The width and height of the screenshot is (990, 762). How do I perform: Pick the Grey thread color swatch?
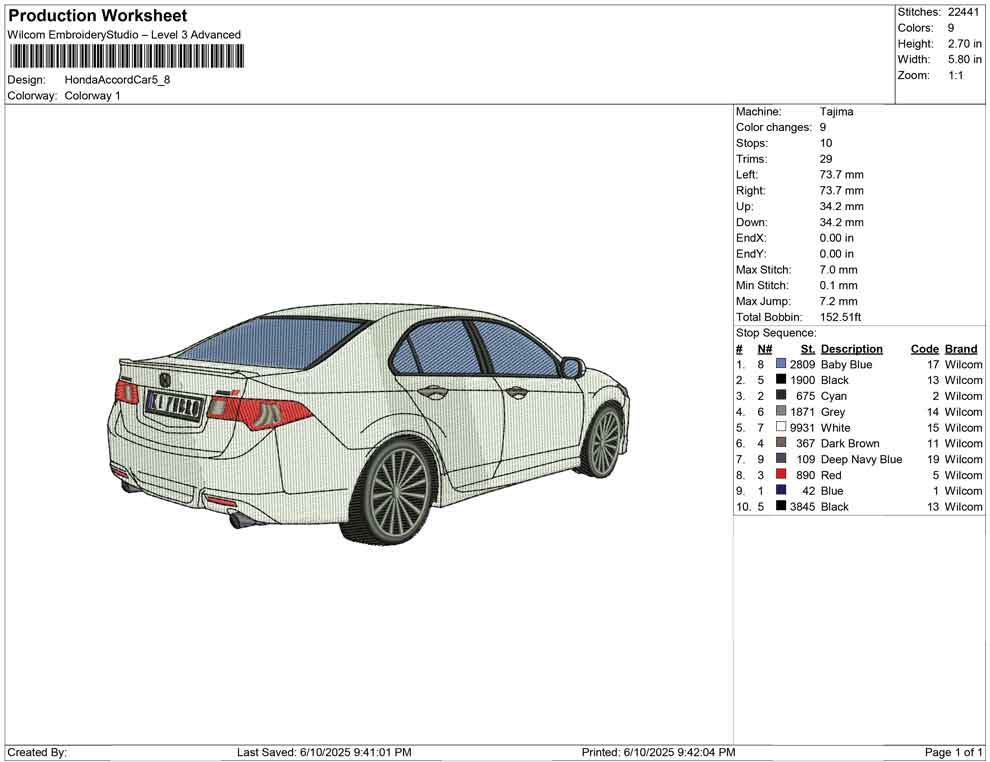point(781,412)
